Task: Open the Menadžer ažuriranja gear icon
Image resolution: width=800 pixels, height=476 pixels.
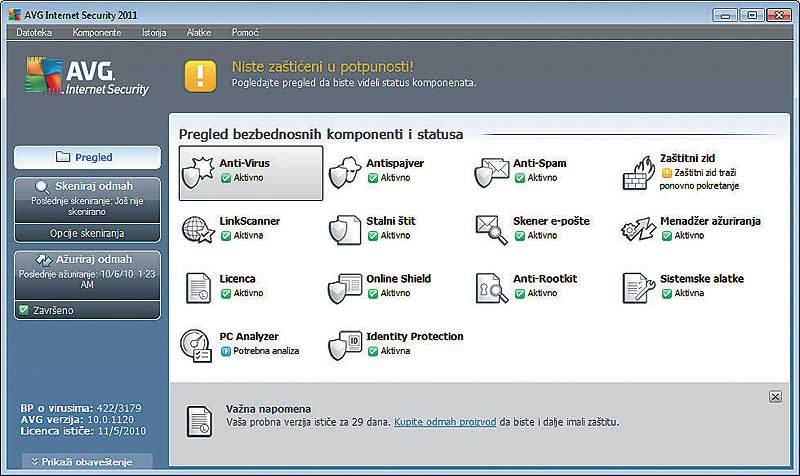Action: point(638,230)
